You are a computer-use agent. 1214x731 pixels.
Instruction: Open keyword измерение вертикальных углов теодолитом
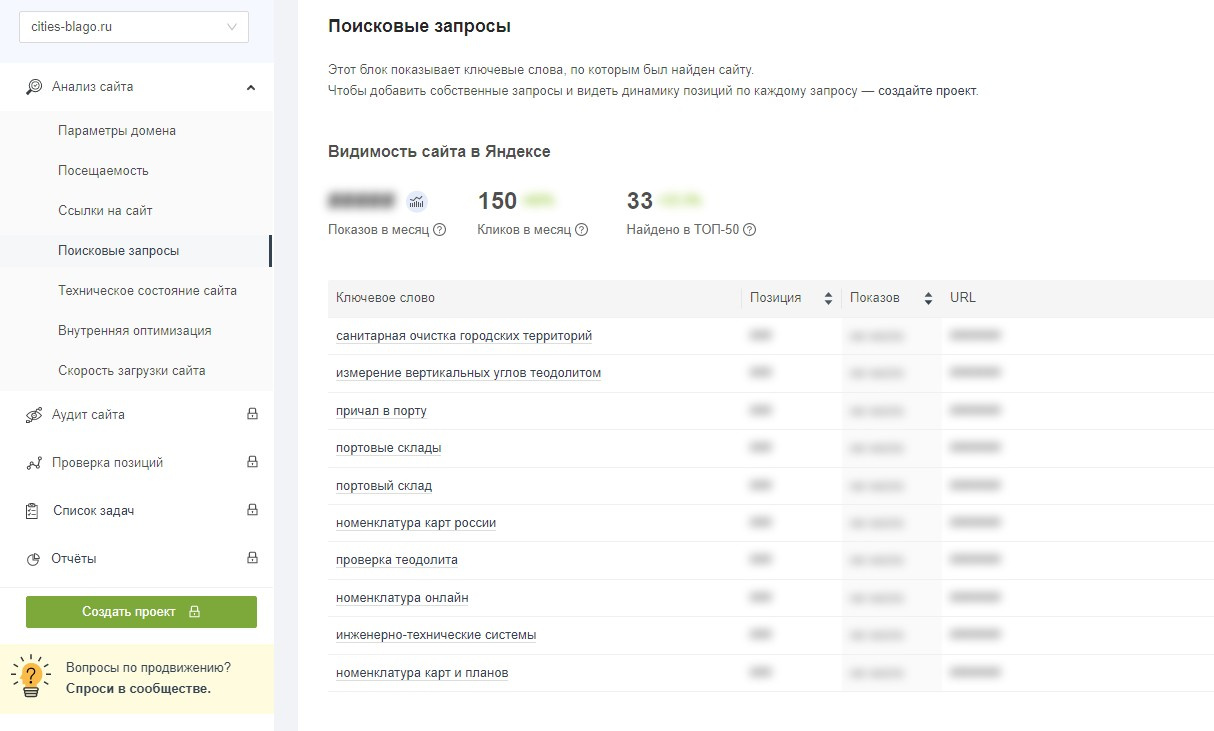(469, 373)
